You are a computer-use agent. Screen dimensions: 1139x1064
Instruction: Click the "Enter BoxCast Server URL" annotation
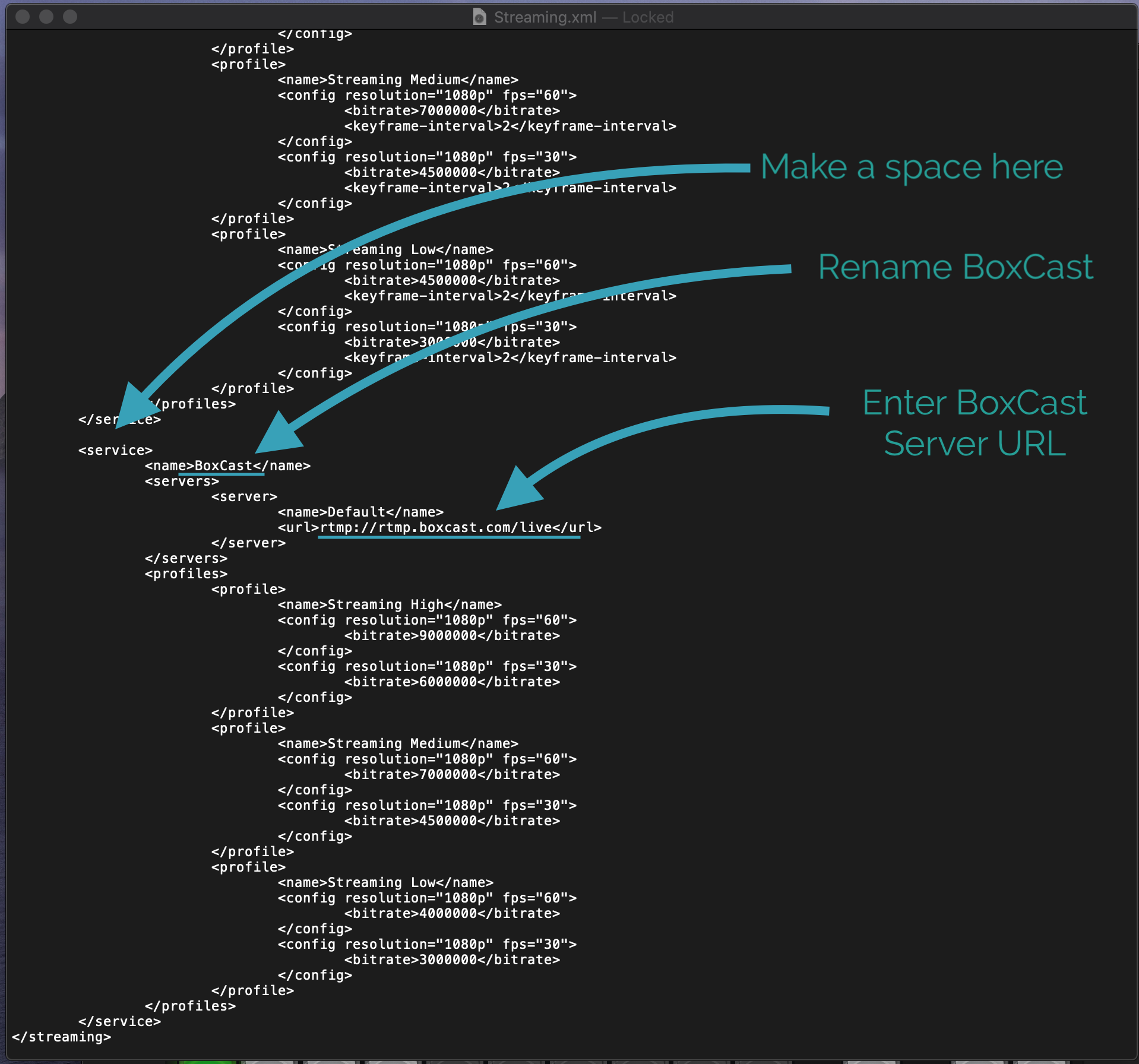point(974,423)
